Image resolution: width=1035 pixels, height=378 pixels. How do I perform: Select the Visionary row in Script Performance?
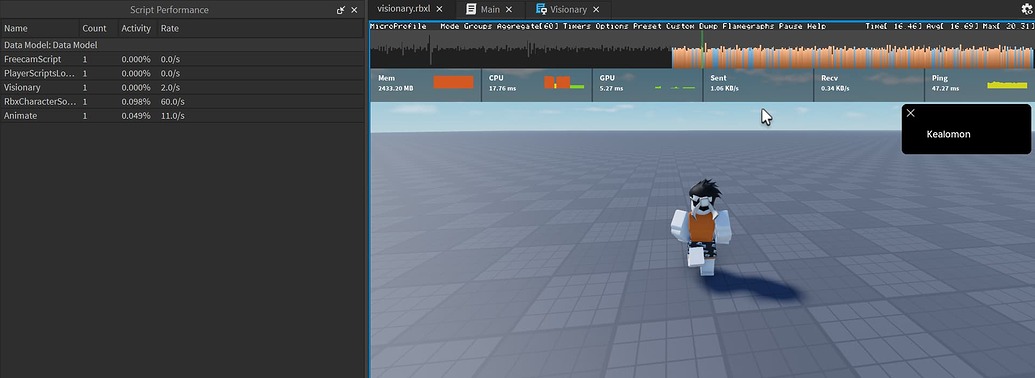point(182,87)
